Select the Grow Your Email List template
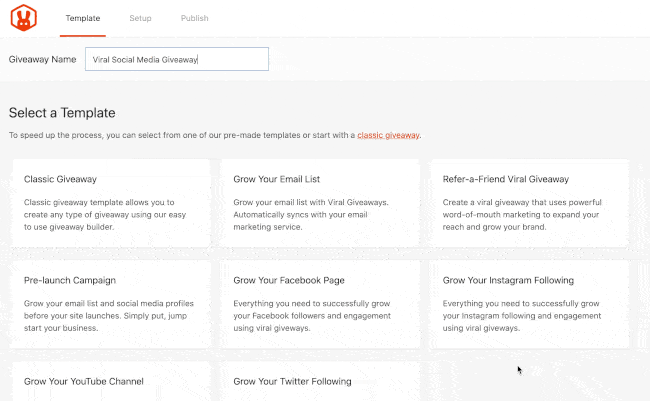This screenshot has height=401, width=650. coord(320,203)
